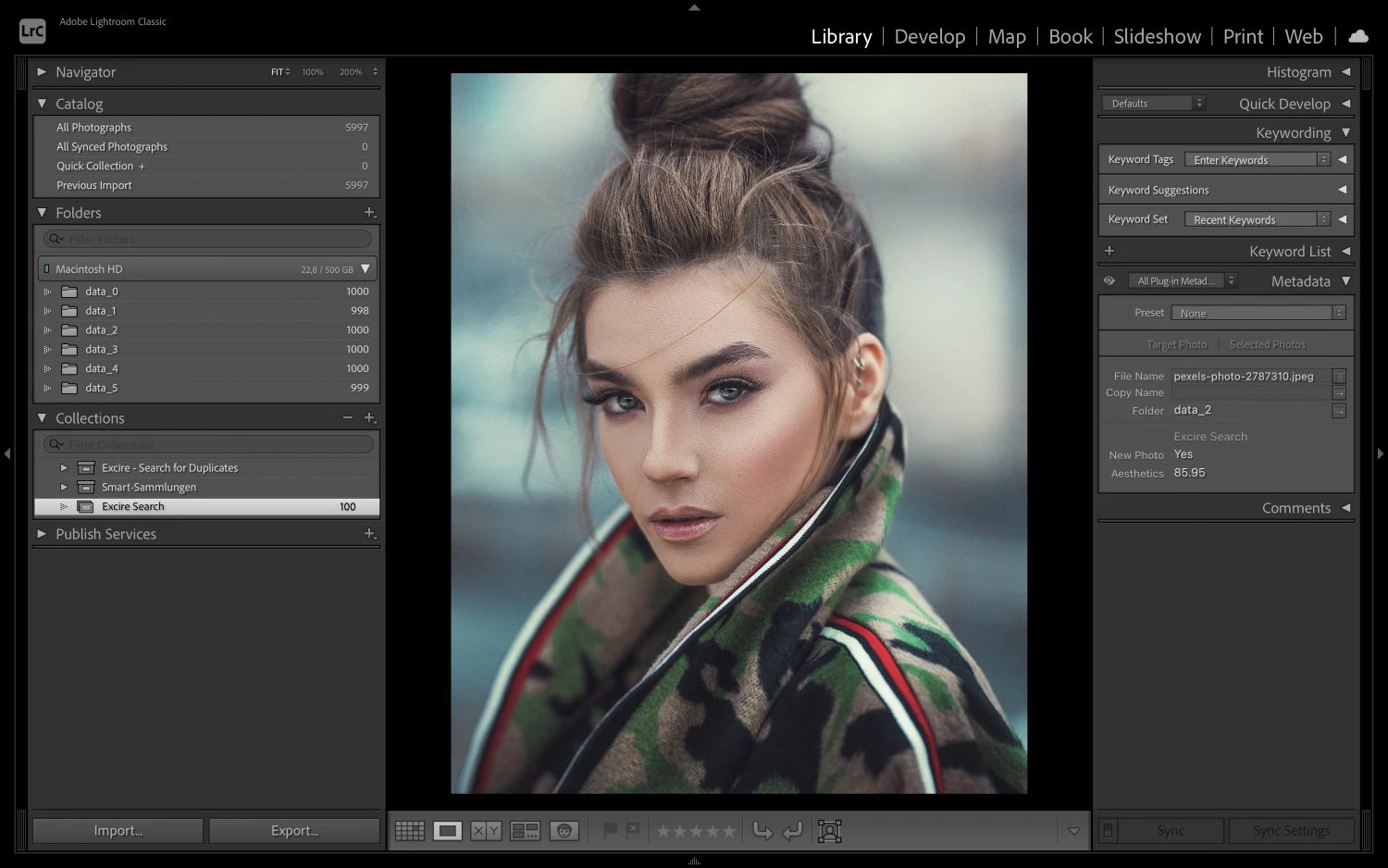Switch to Grid view

(x=410, y=831)
